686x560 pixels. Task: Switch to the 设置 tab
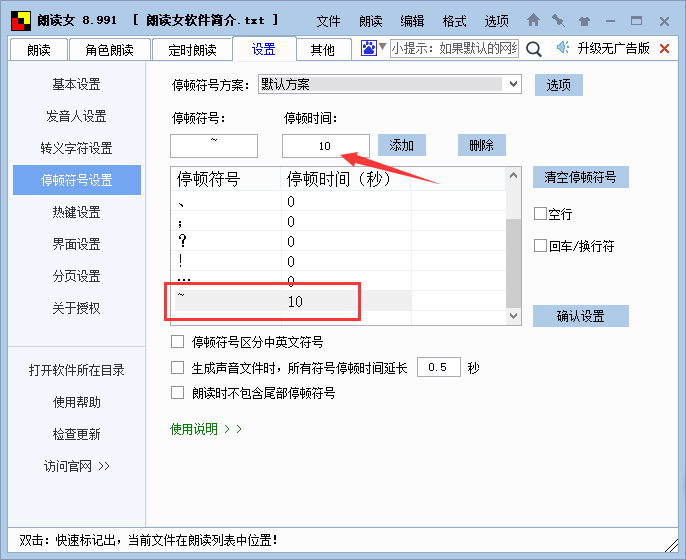click(x=264, y=49)
